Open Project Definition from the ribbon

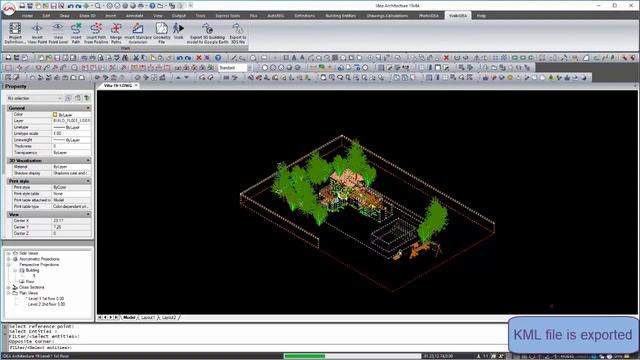[15, 33]
